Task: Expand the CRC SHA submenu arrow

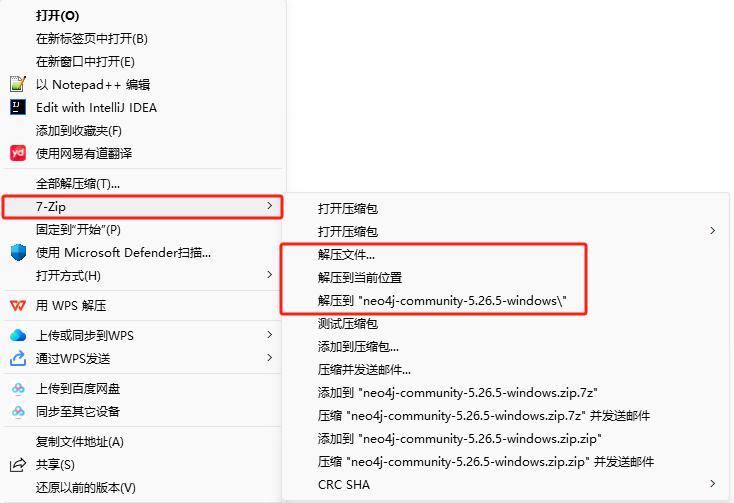Action: point(712,484)
